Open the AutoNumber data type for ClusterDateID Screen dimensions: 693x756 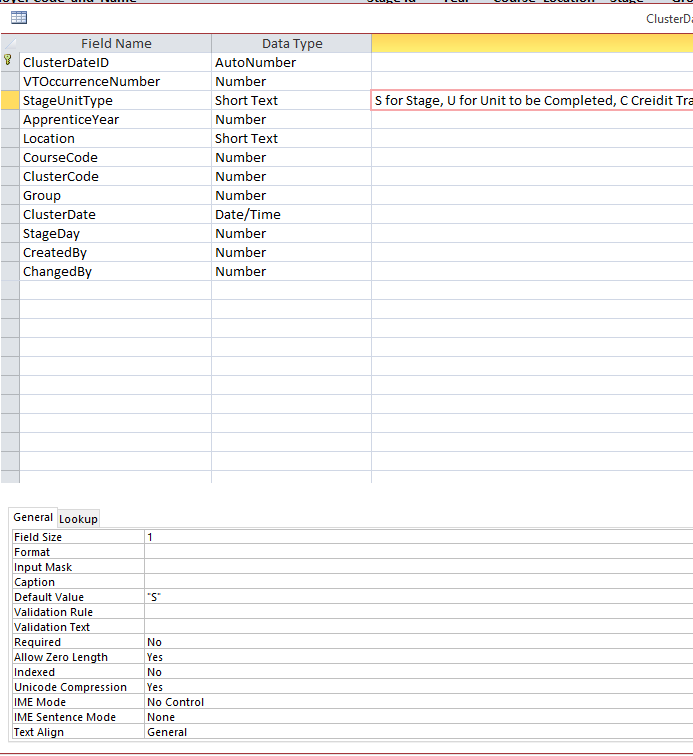pos(290,62)
